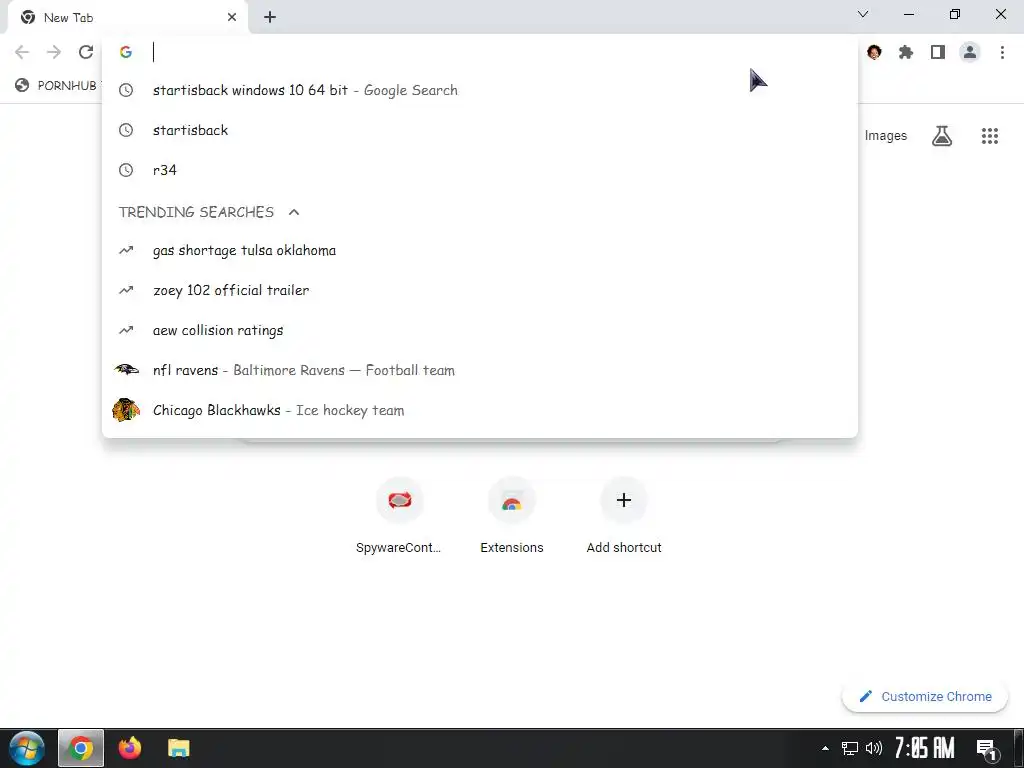Open the profile avatar menu
The width and height of the screenshot is (1024, 768).
(x=970, y=52)
